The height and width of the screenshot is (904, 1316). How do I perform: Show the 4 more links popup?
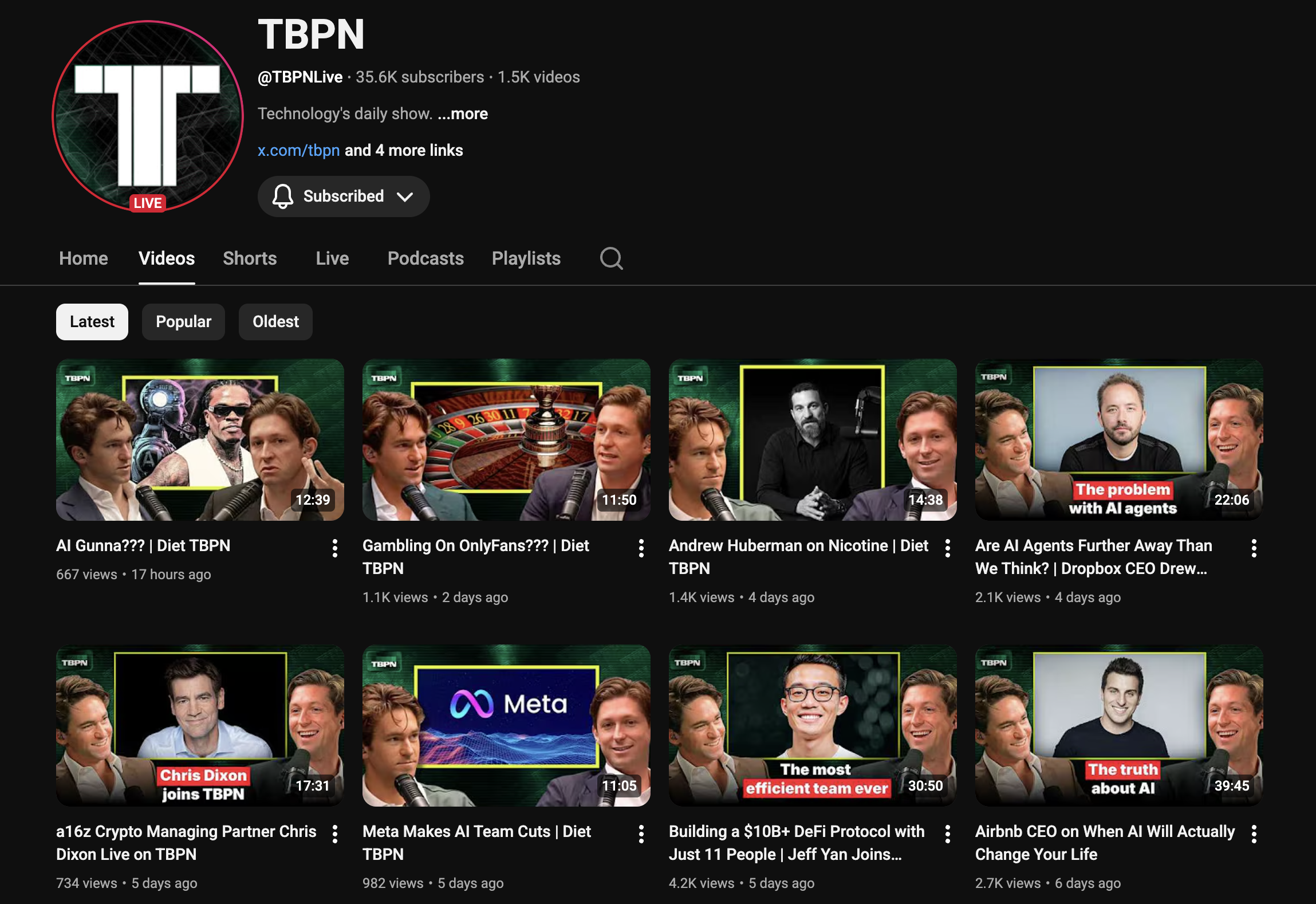[x=404, y=151]
